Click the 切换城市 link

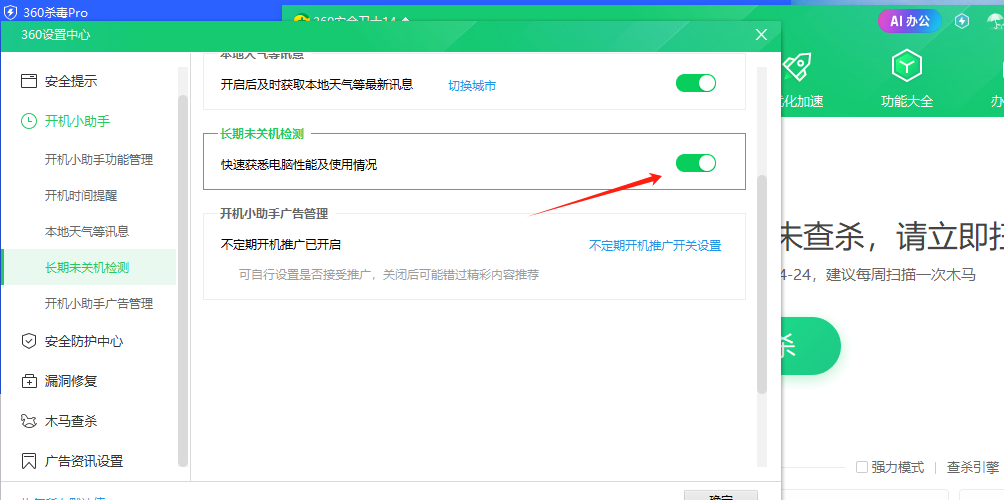(x=472, y=86)
